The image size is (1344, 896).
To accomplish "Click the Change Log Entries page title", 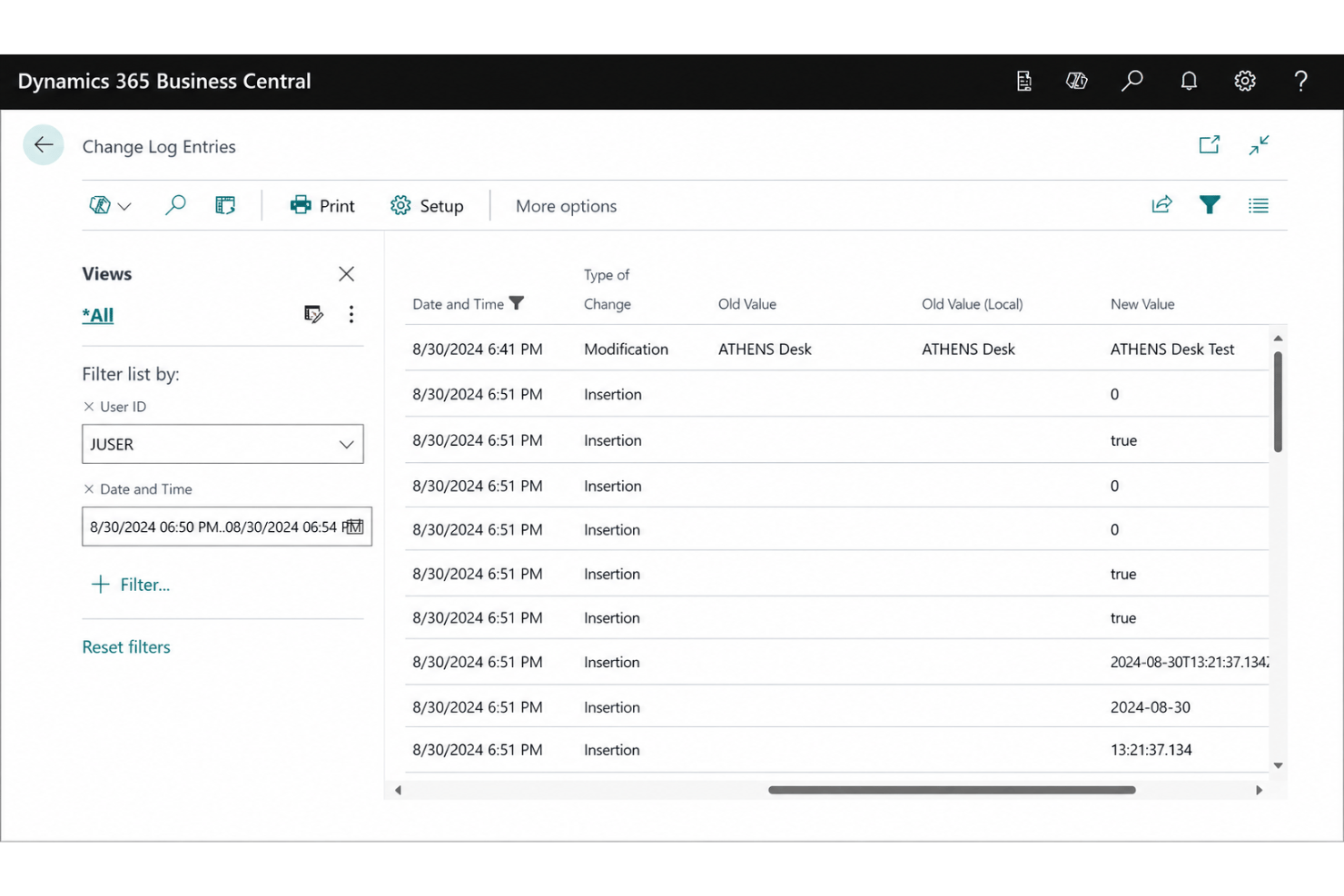I will pos(159,147).
